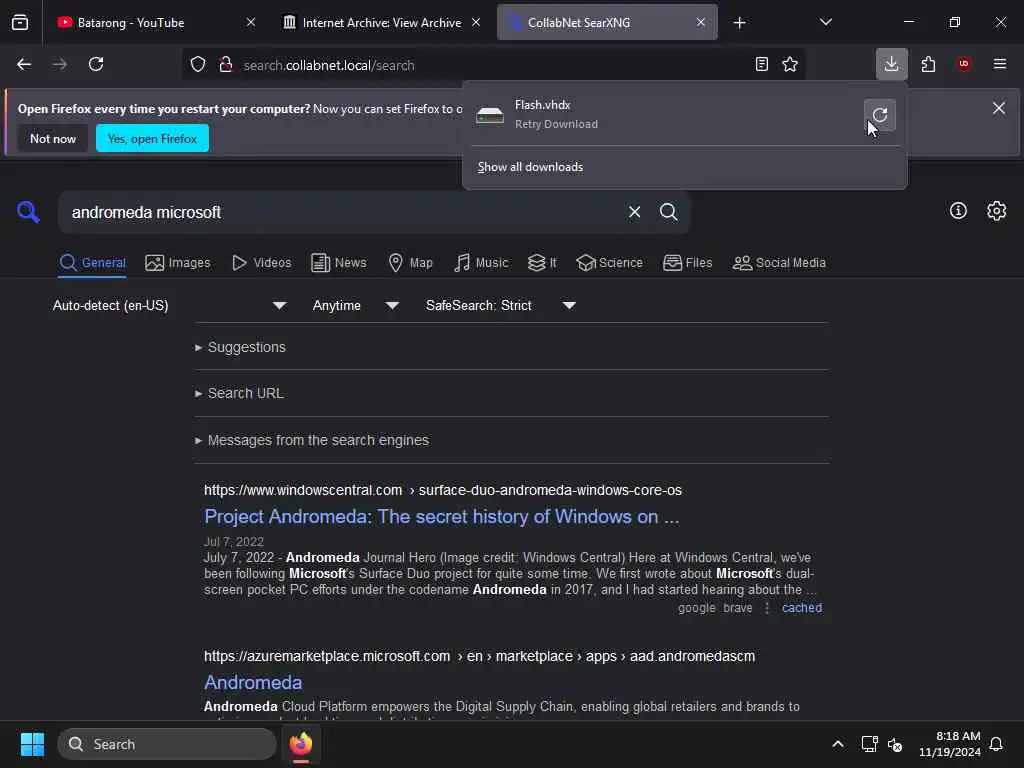Open the SearXNG about info icon

click(x=958, y=210)
